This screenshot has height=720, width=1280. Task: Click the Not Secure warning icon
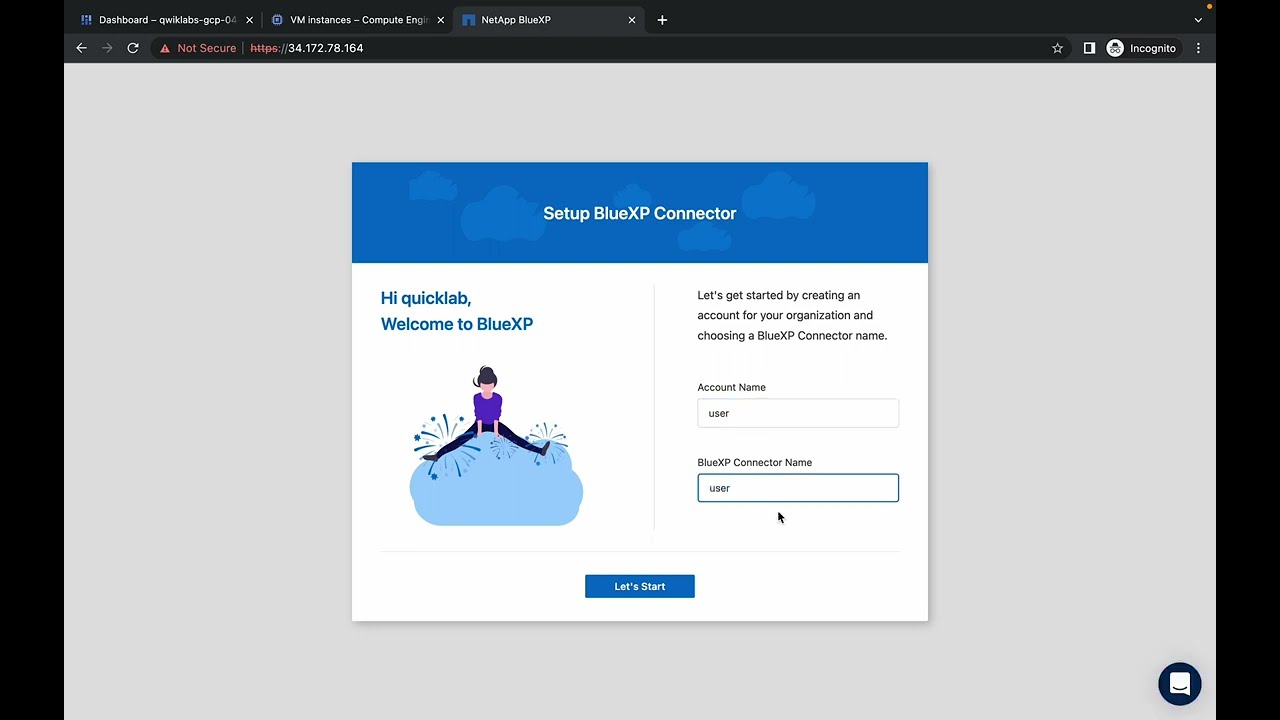(x=165, y=48)
